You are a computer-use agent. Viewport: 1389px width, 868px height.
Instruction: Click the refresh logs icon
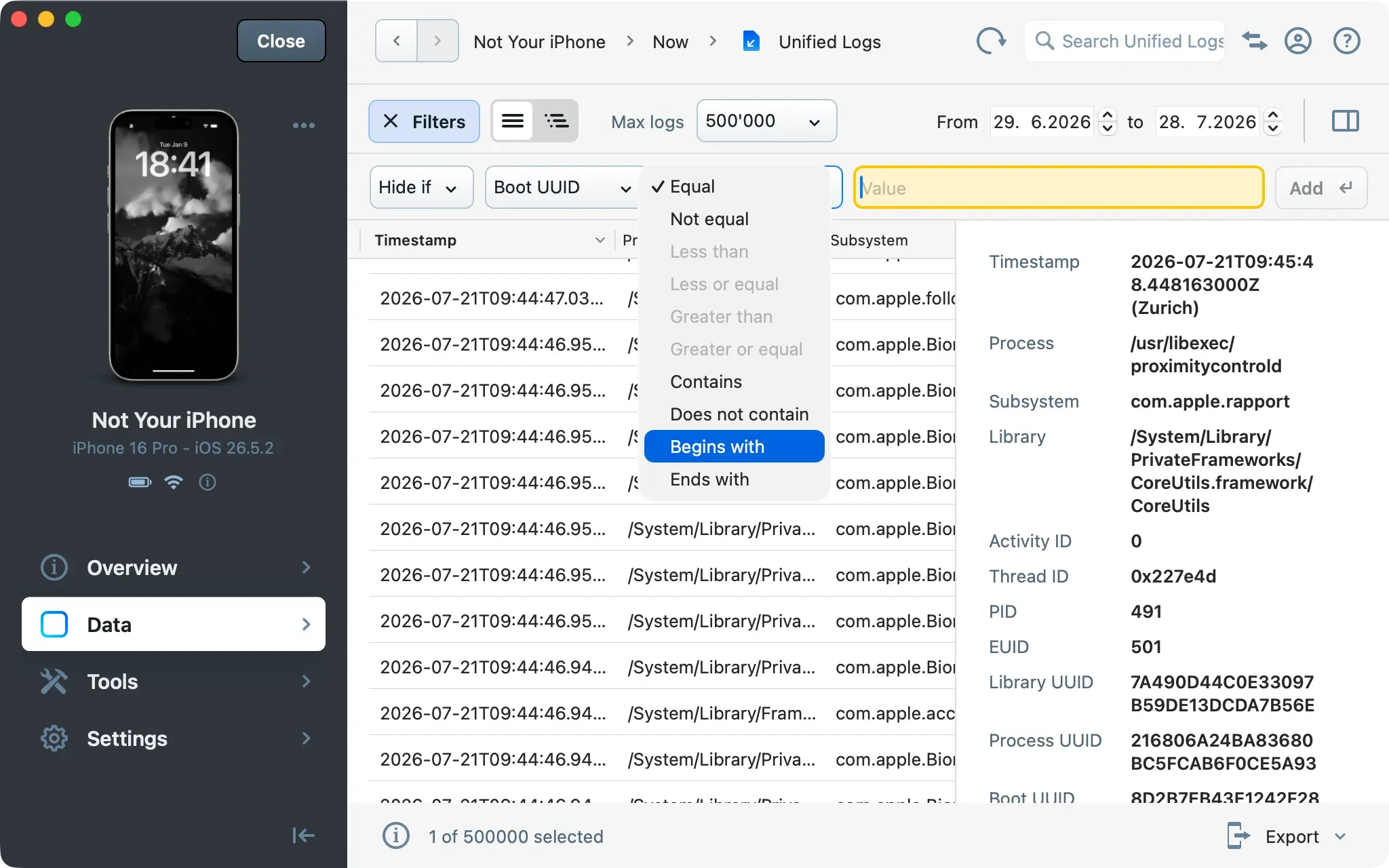pyautogui.click(x=991, y=41)
